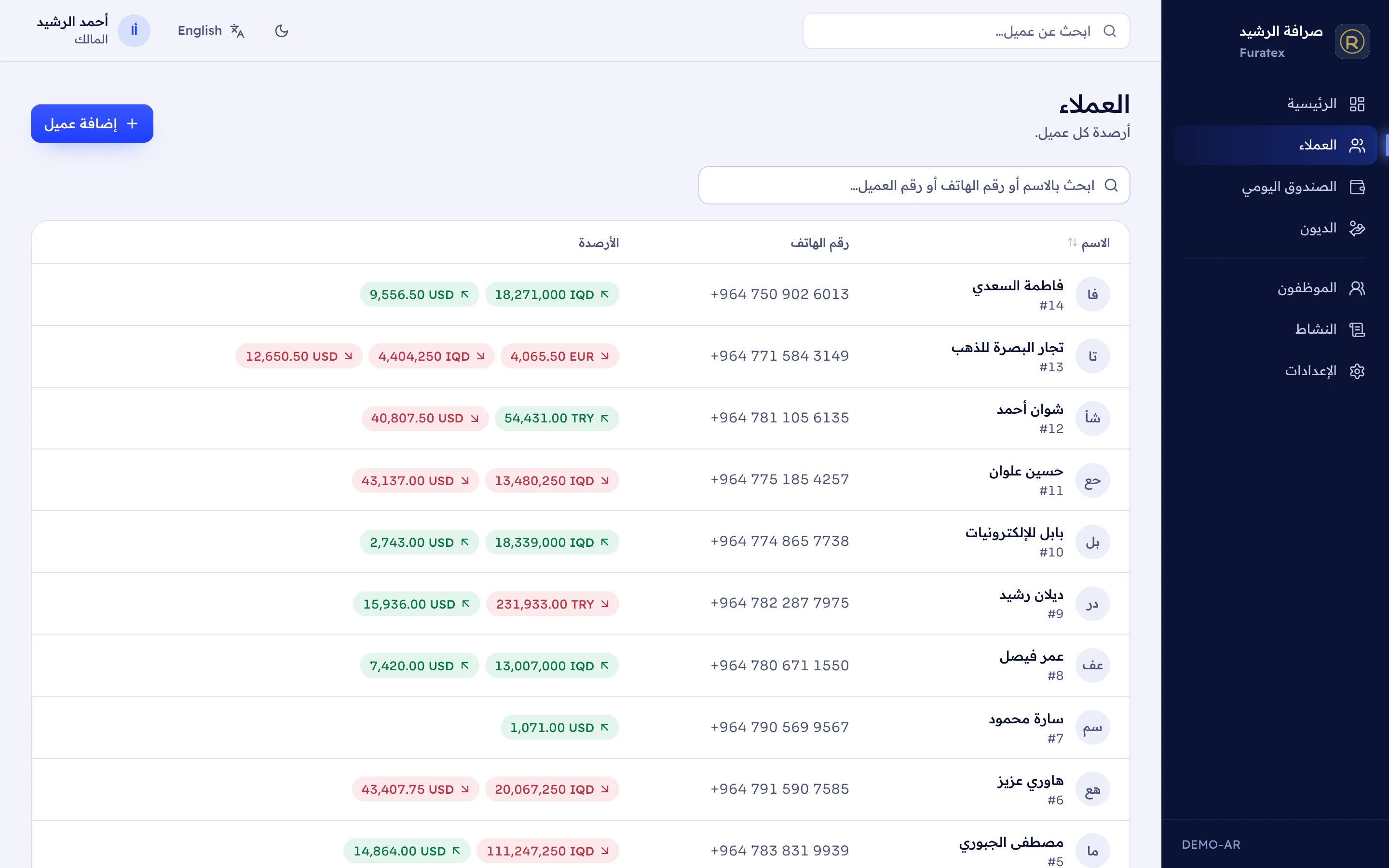Viewport: 1389px width, 868px height.
Task: Open الديون debts page in the sidebar
Action: (1275, 229)
